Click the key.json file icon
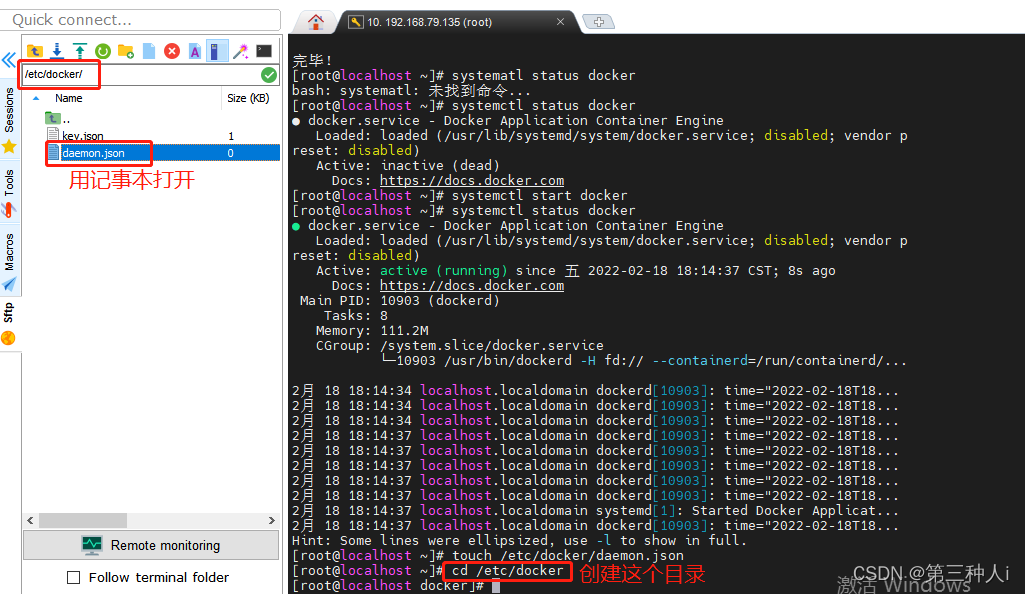 pos(53,135)
